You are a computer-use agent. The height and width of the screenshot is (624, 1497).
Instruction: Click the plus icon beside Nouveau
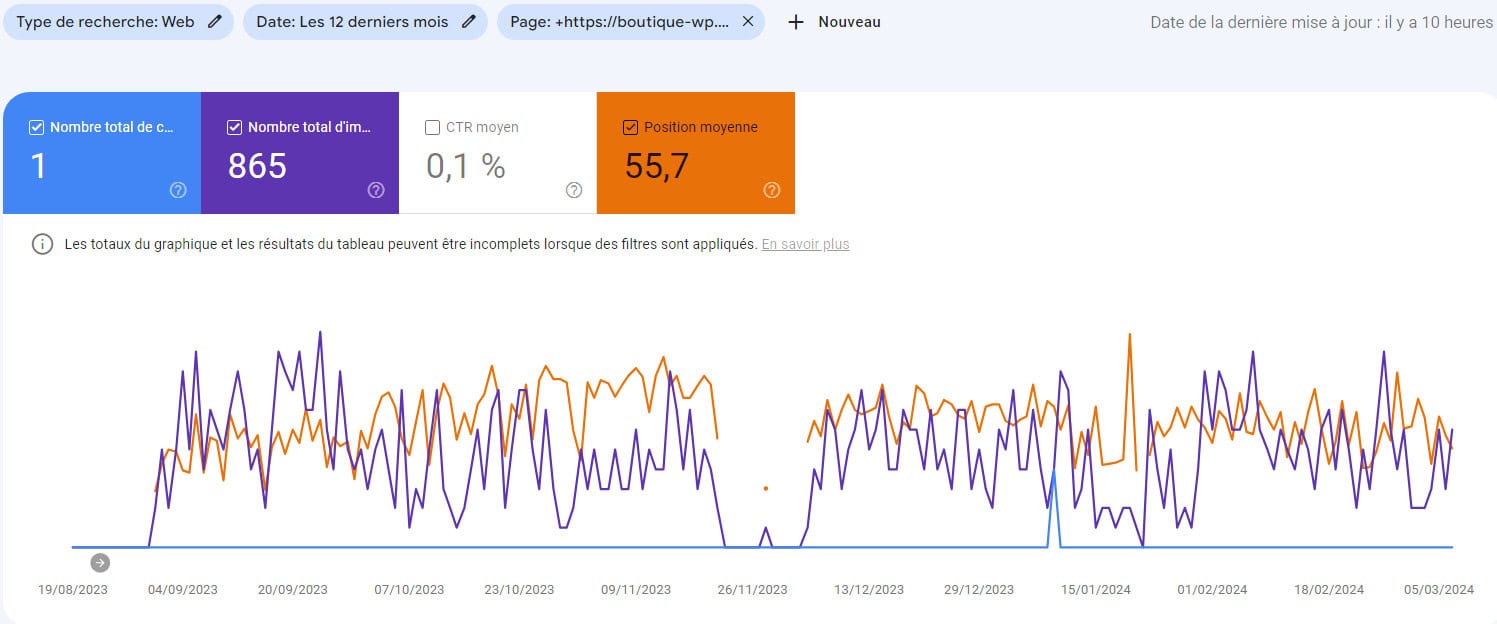[796, 22]
